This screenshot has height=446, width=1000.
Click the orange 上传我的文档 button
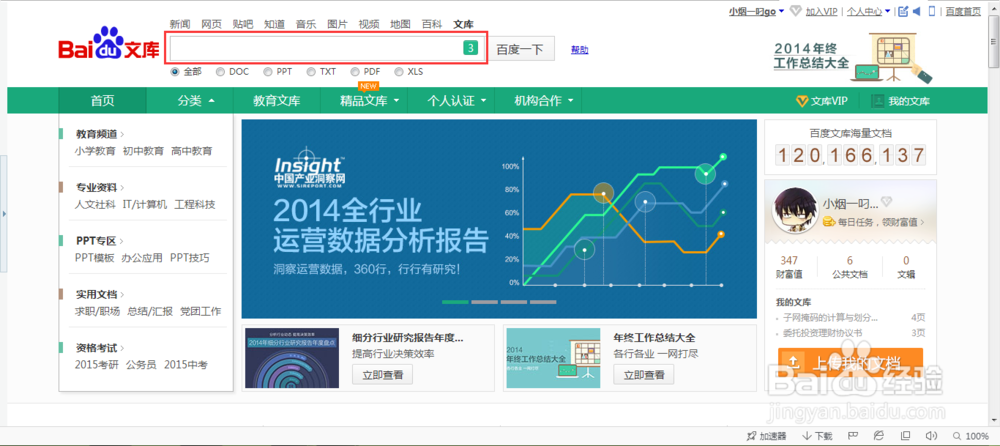[851, 362]
